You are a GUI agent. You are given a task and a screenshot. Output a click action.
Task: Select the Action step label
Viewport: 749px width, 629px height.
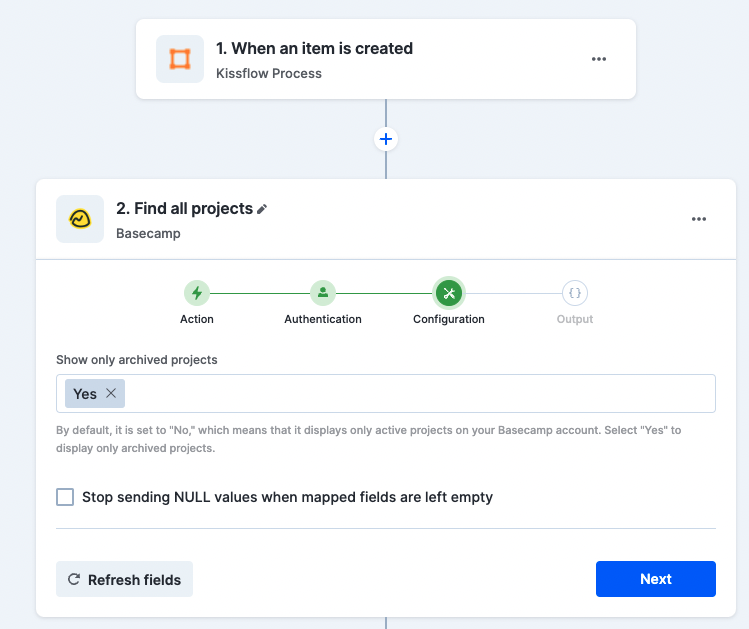[197, 319]
